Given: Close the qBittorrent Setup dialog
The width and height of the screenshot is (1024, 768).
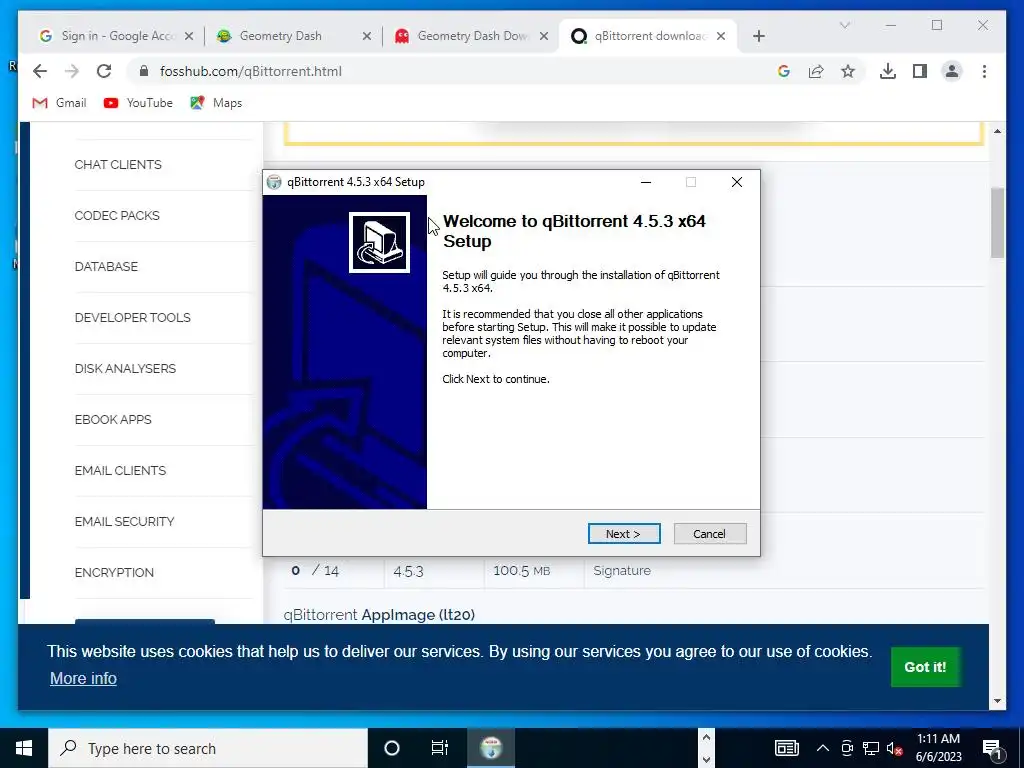Looking at the screenshot, I should (737, 182).
